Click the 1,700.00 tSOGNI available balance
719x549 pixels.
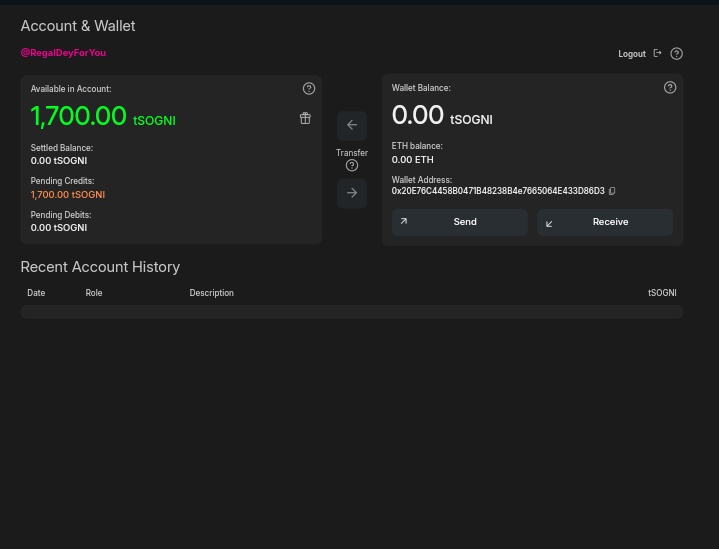pyautogui.click(x=103, y=116)
